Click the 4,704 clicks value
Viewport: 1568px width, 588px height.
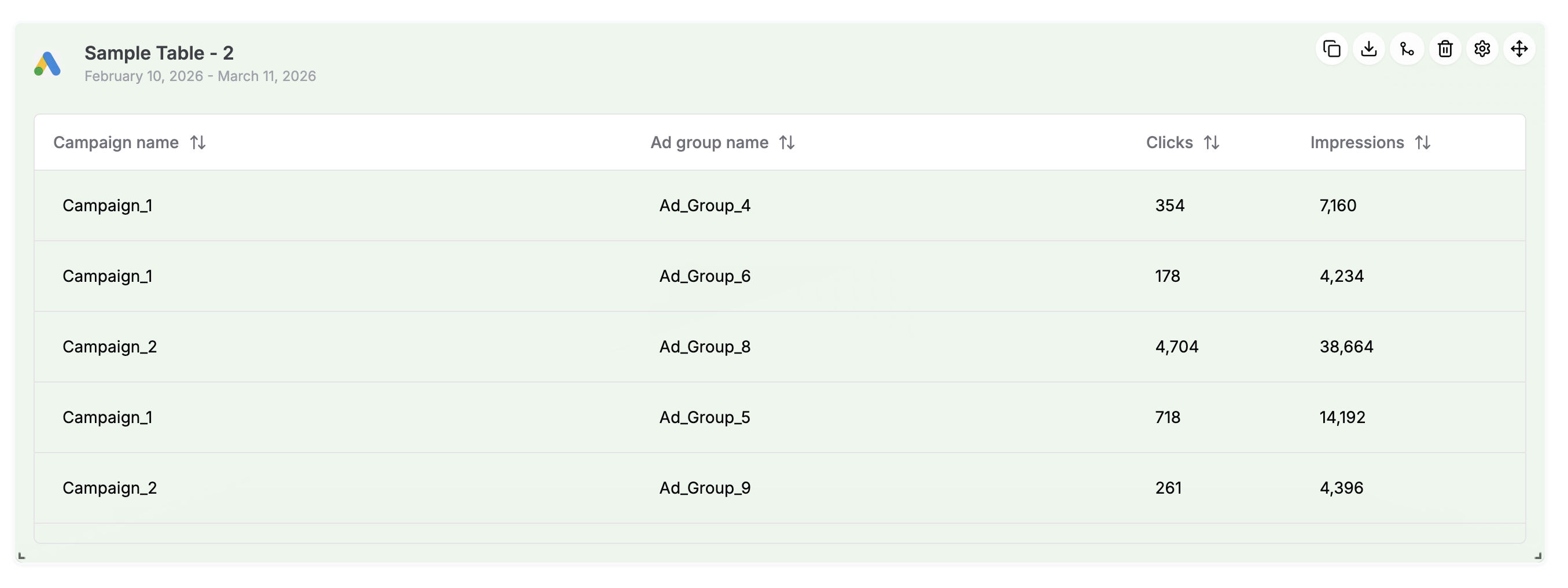pos(1177,347)
